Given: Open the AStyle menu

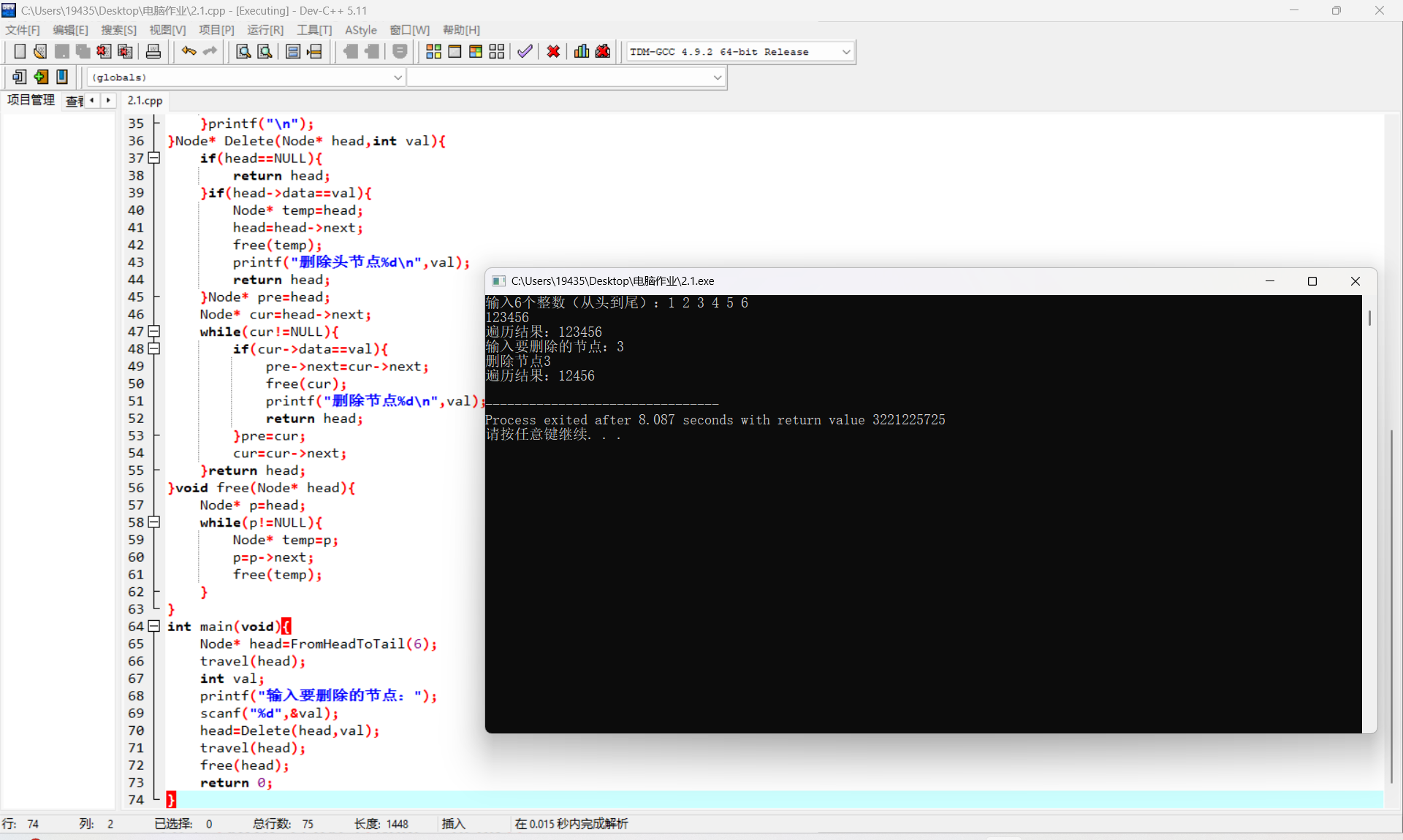Looking at the screenshot, I should point(360,30).
